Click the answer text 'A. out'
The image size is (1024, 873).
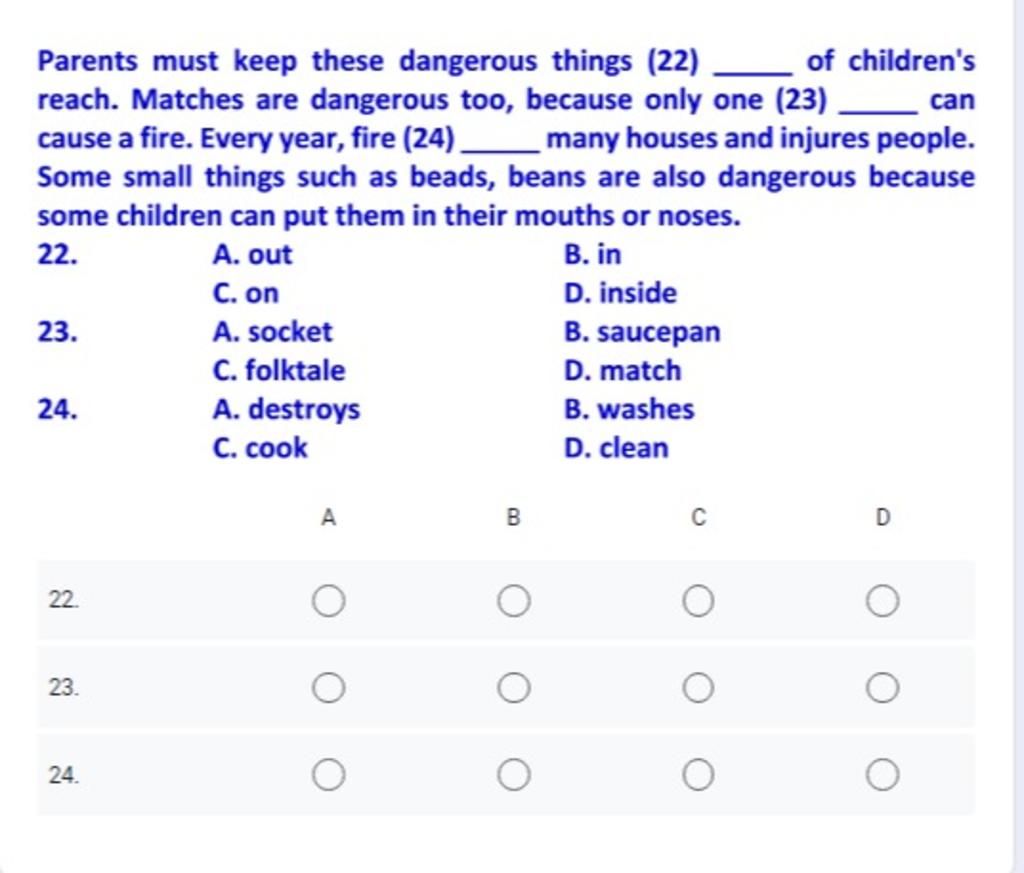252,255
